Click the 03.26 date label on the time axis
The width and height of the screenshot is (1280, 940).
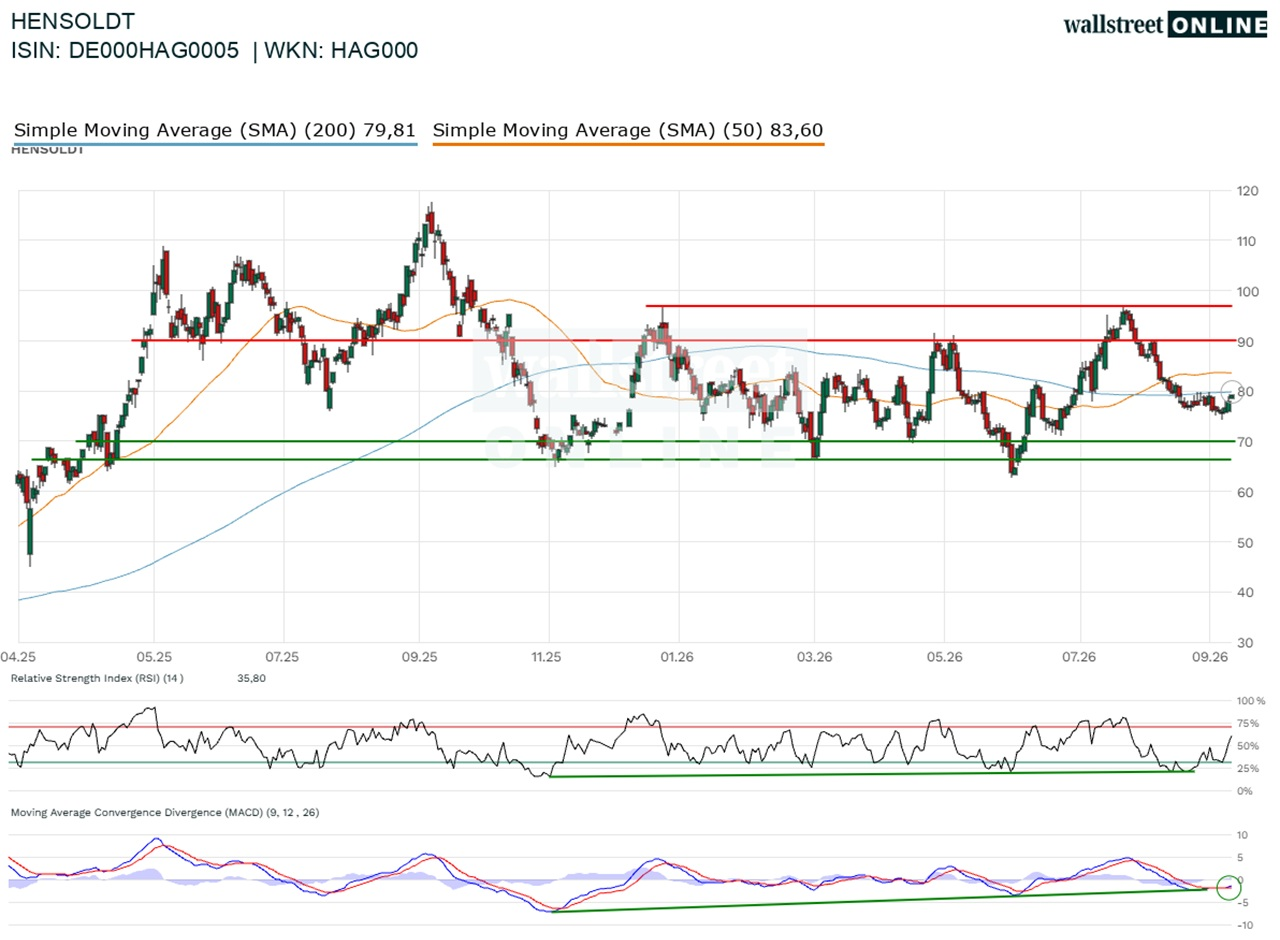[x=814, y=657]
